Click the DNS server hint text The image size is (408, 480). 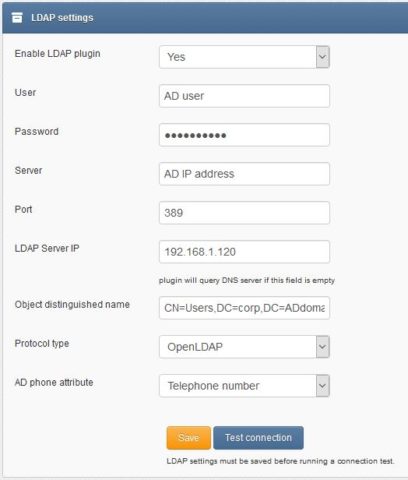click(x=247, y=280)
